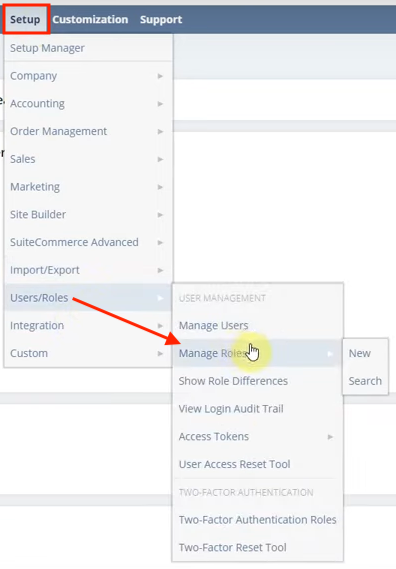The height and width of the screenshot is (569, 396).
Task: Select Search under Manage Roles
Action: tap(365, 381)
